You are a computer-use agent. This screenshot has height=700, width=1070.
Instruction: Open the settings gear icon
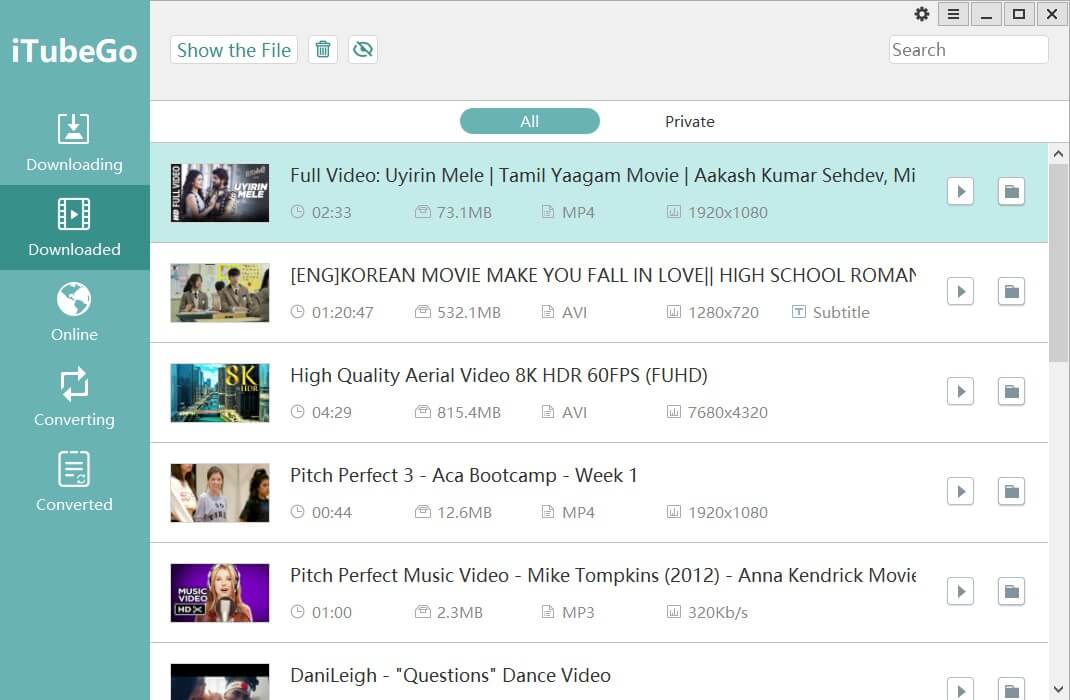[x=922, y=14]
